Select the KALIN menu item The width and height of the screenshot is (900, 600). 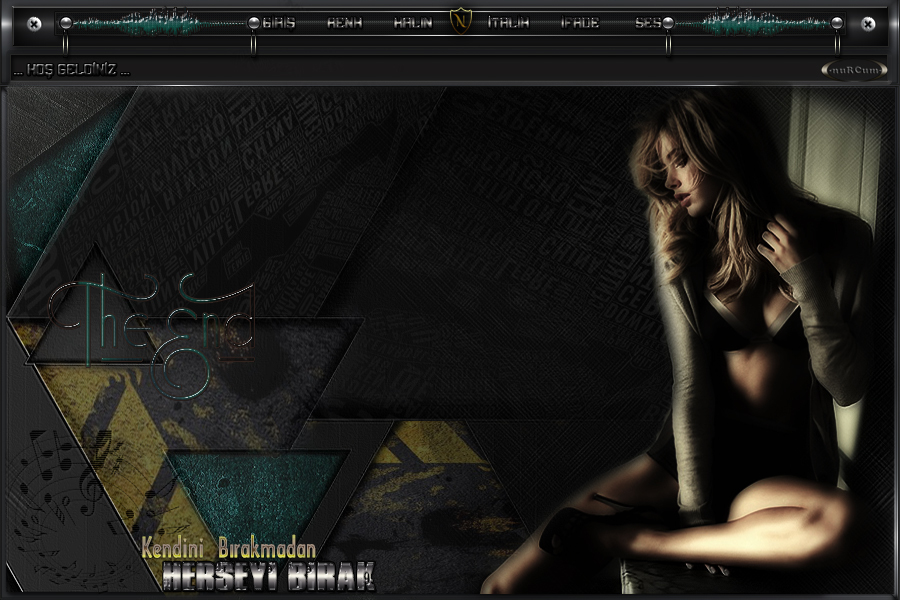412,23
